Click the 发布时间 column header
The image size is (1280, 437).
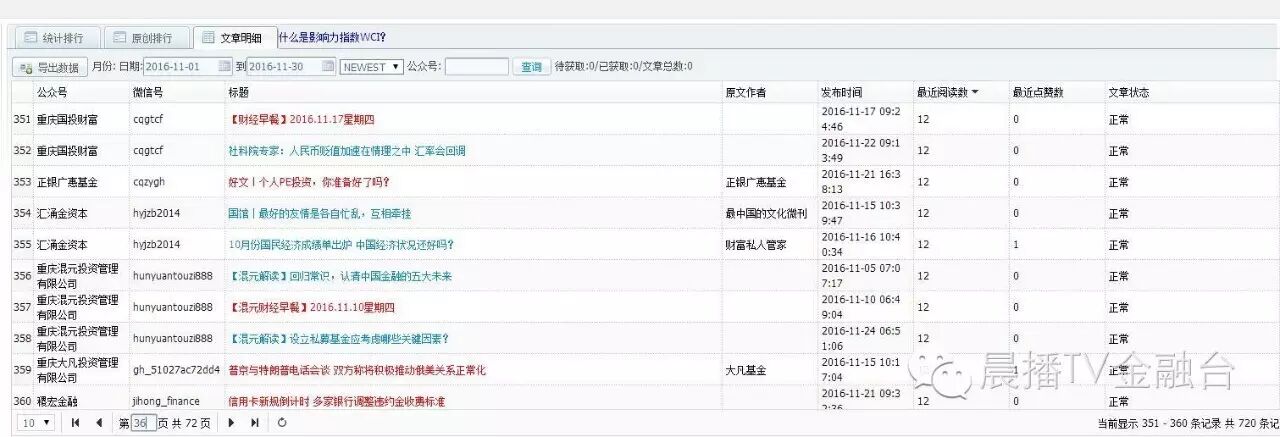[x=842, y=92]
